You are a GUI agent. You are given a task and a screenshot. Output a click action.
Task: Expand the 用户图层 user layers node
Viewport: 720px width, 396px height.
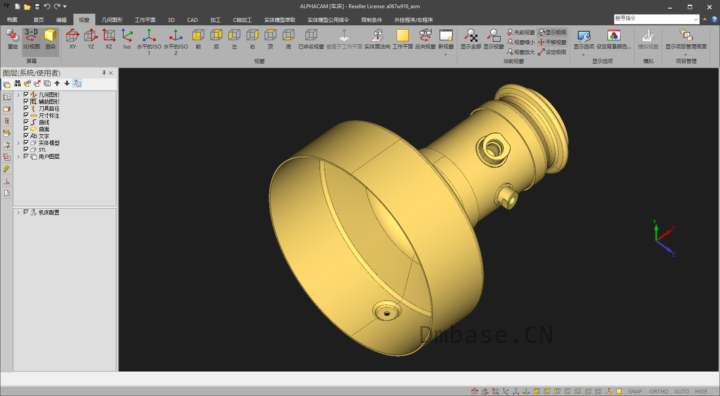(x=18, y=157)
